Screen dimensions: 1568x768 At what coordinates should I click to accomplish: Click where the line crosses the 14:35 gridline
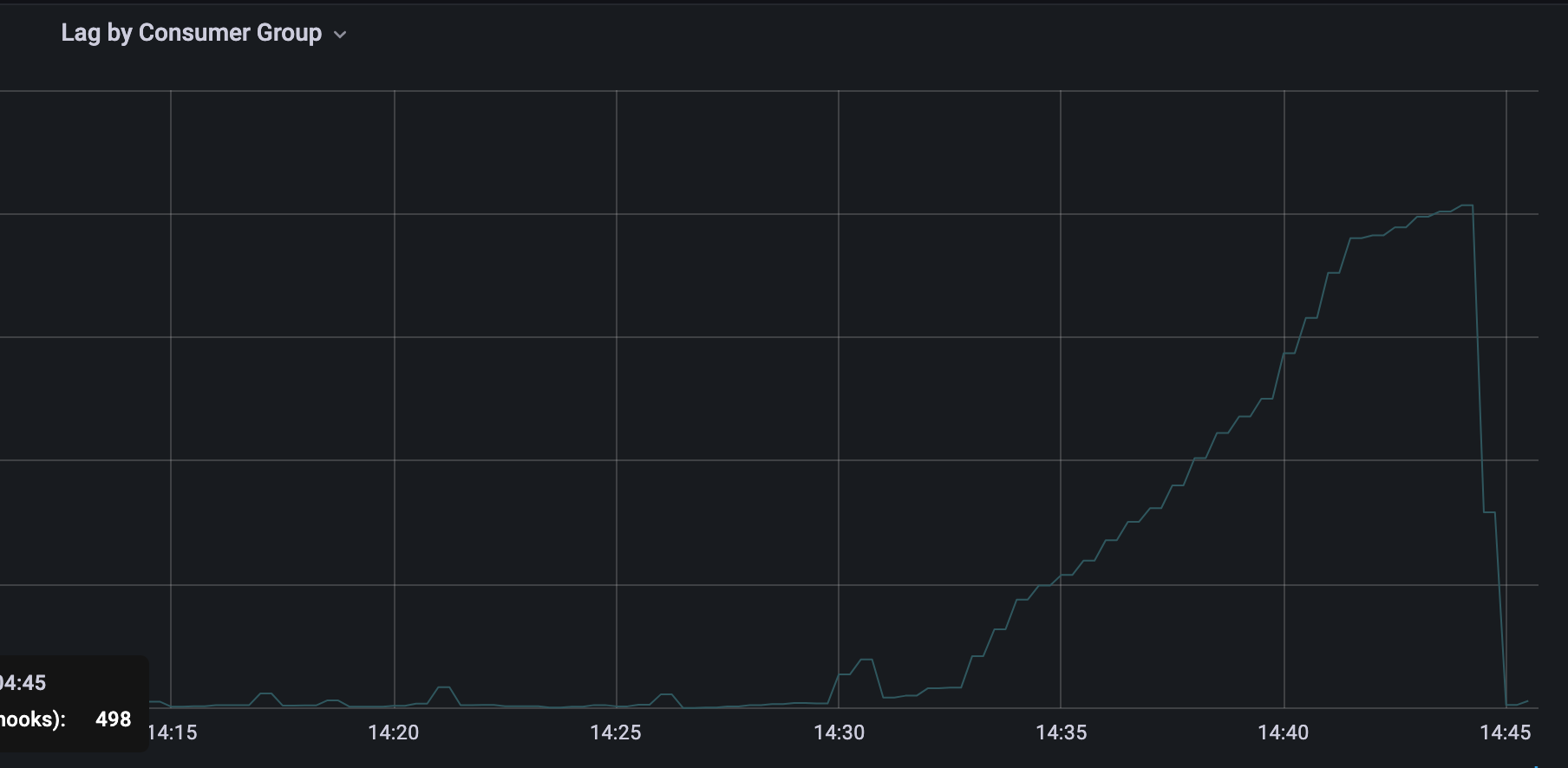point(1061,576)
